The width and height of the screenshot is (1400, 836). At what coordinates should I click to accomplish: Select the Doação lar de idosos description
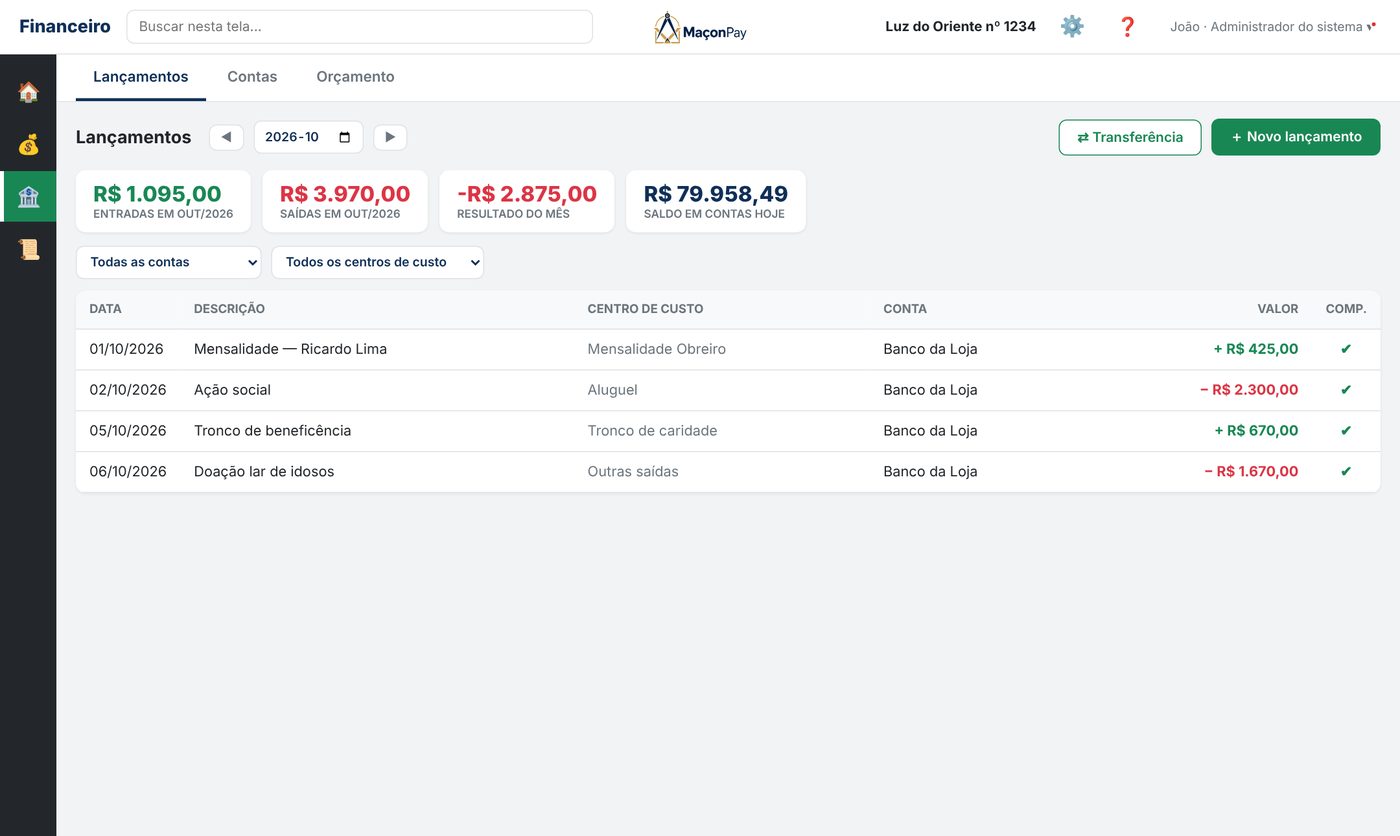[264, 472]
